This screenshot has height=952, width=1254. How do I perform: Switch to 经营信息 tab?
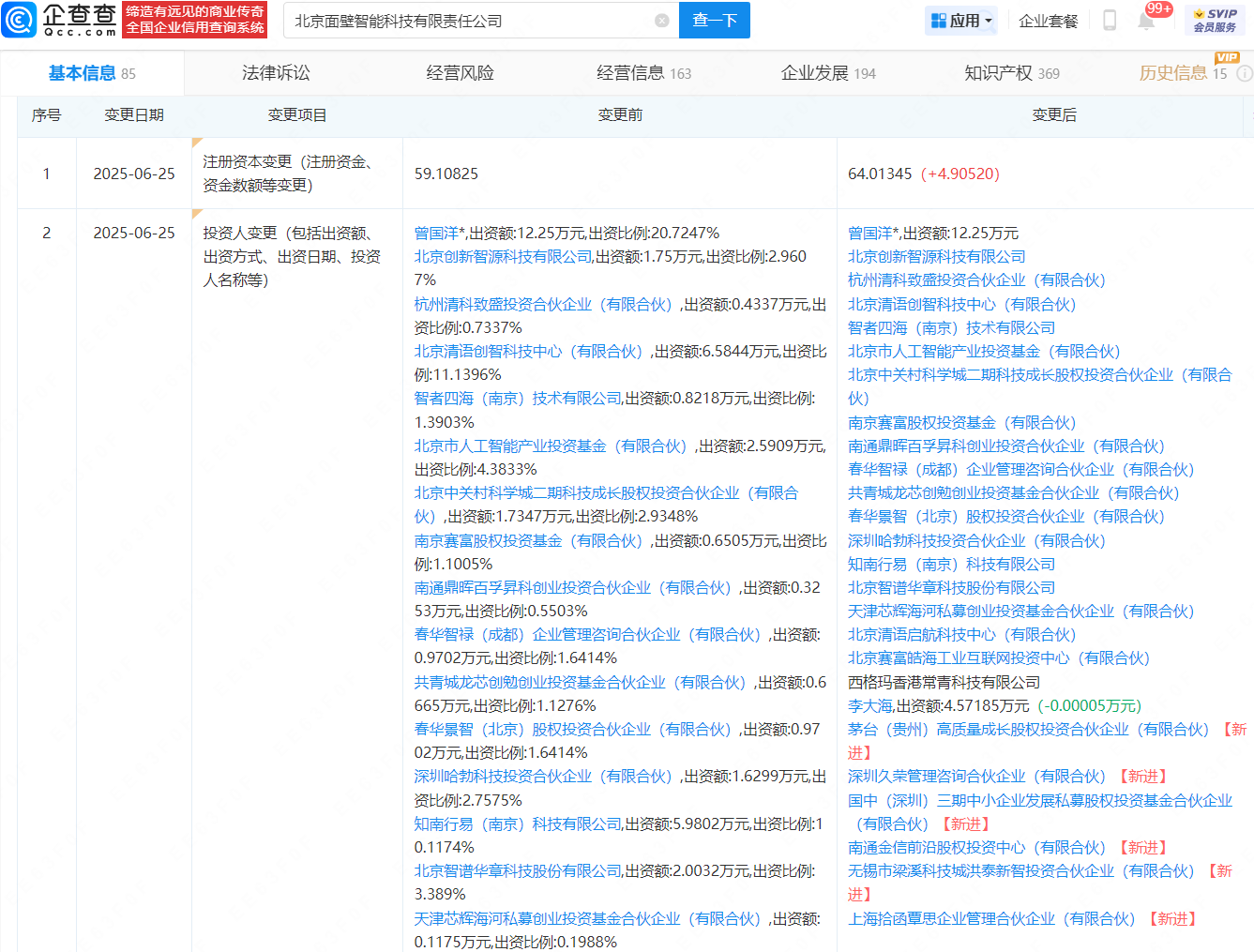(644, 73)
